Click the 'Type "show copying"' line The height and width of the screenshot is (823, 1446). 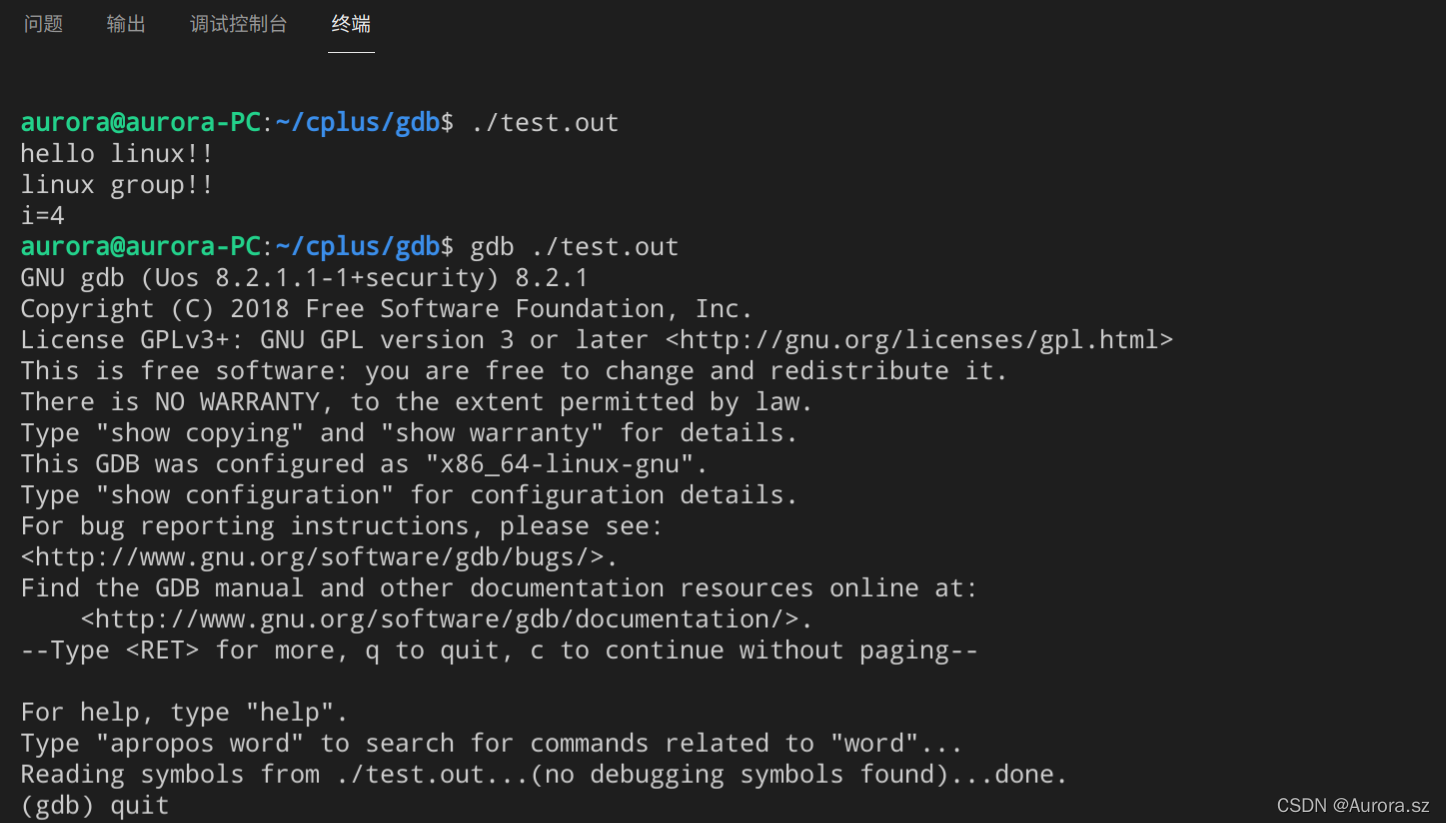pos(409,433)
